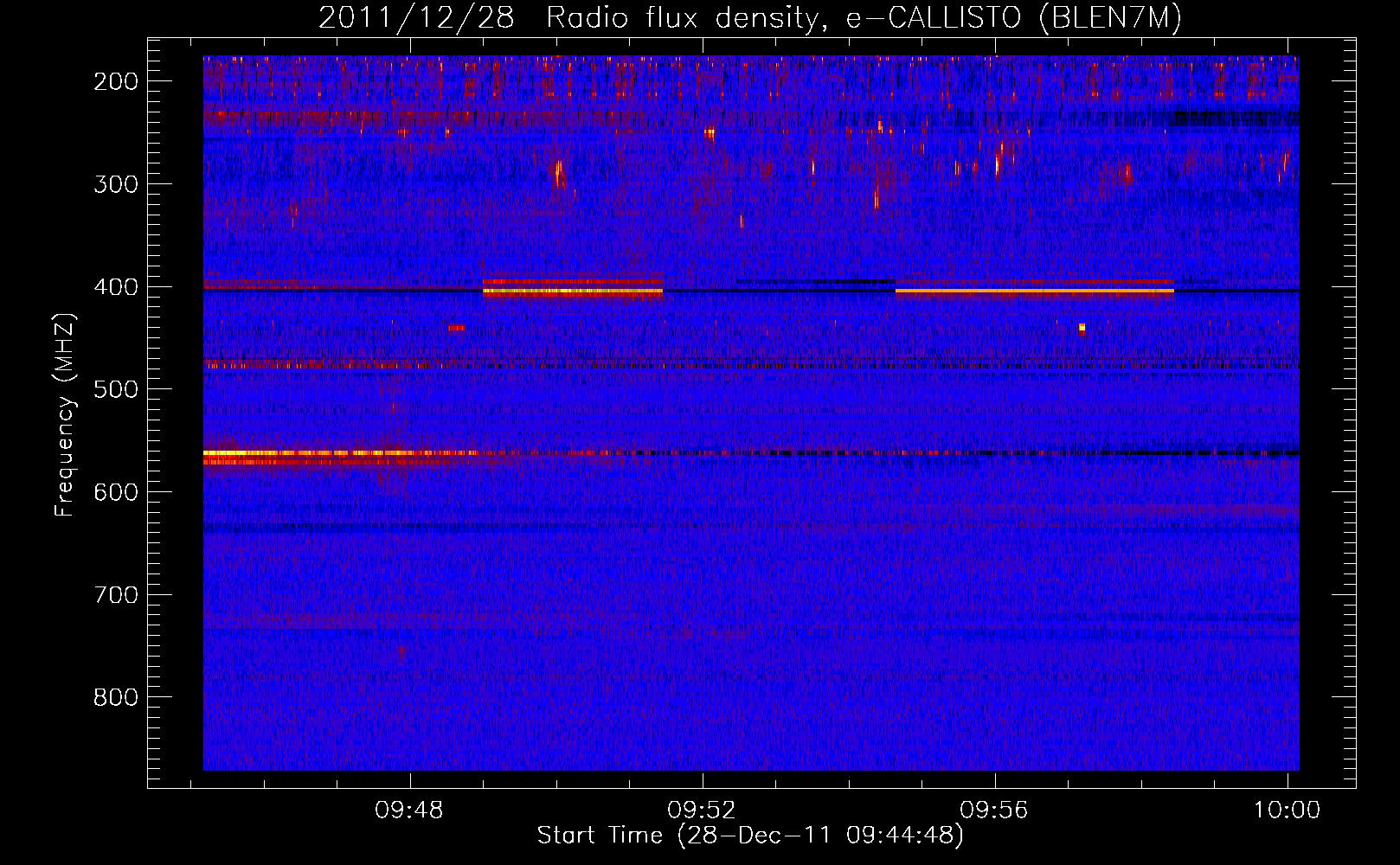Click the 09:56 time tick label
The image size is (1400, 865).
994,811
